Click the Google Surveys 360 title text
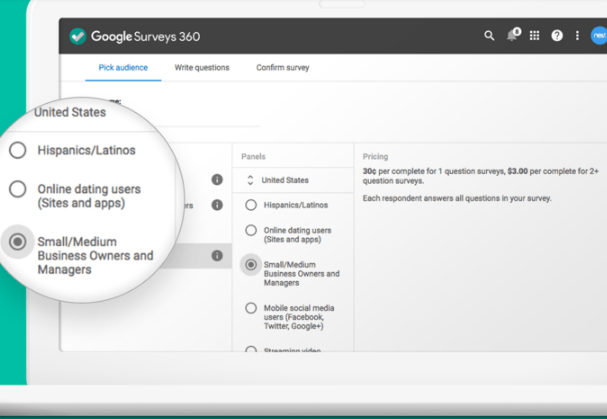Viewport: 607px width, 419px height. 146,36
